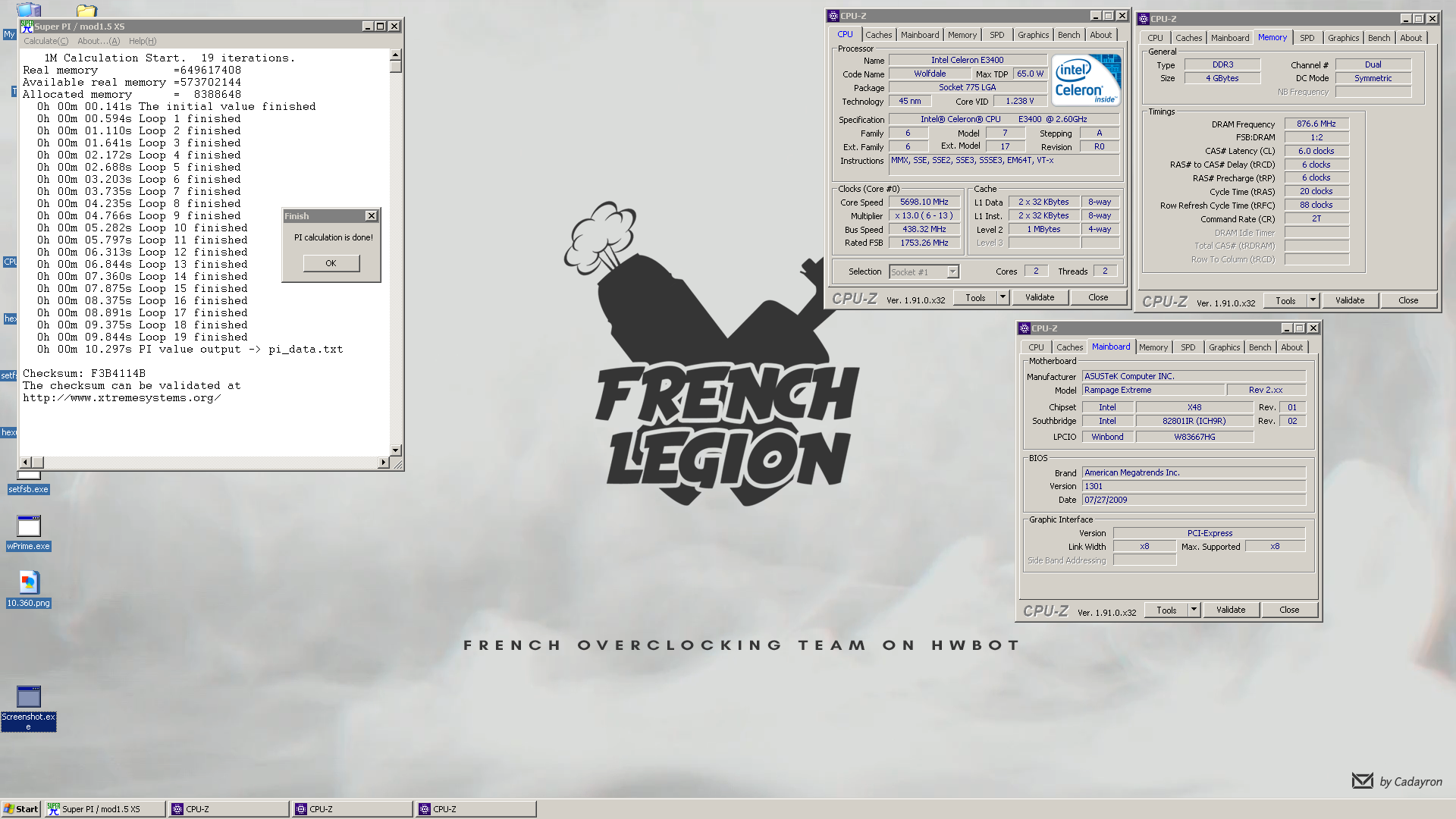
Task: Click Close button in CPU window
Action: [1098, 297]
